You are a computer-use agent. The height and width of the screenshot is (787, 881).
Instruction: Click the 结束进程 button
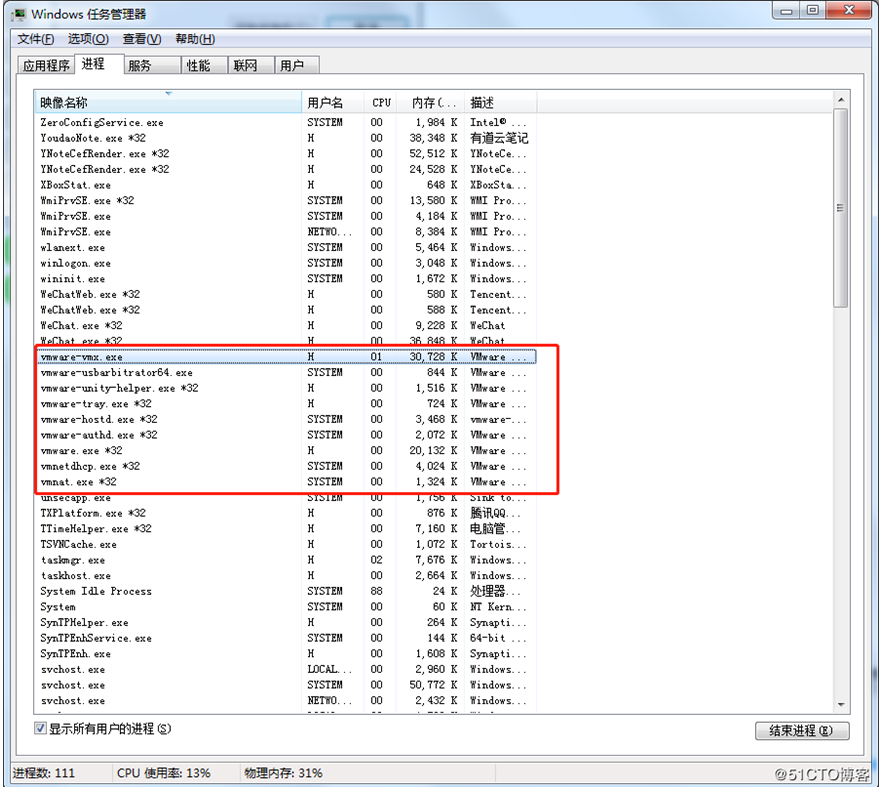click(x=801, y=731)
